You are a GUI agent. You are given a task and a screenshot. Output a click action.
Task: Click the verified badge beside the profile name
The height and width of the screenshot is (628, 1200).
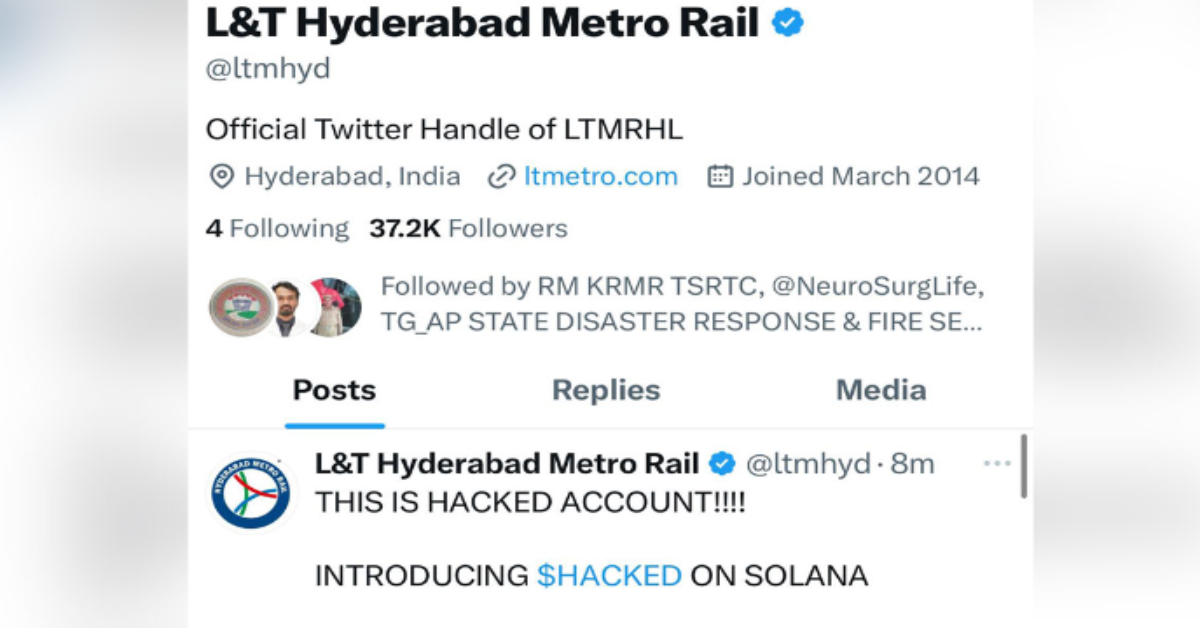(788, 25)
